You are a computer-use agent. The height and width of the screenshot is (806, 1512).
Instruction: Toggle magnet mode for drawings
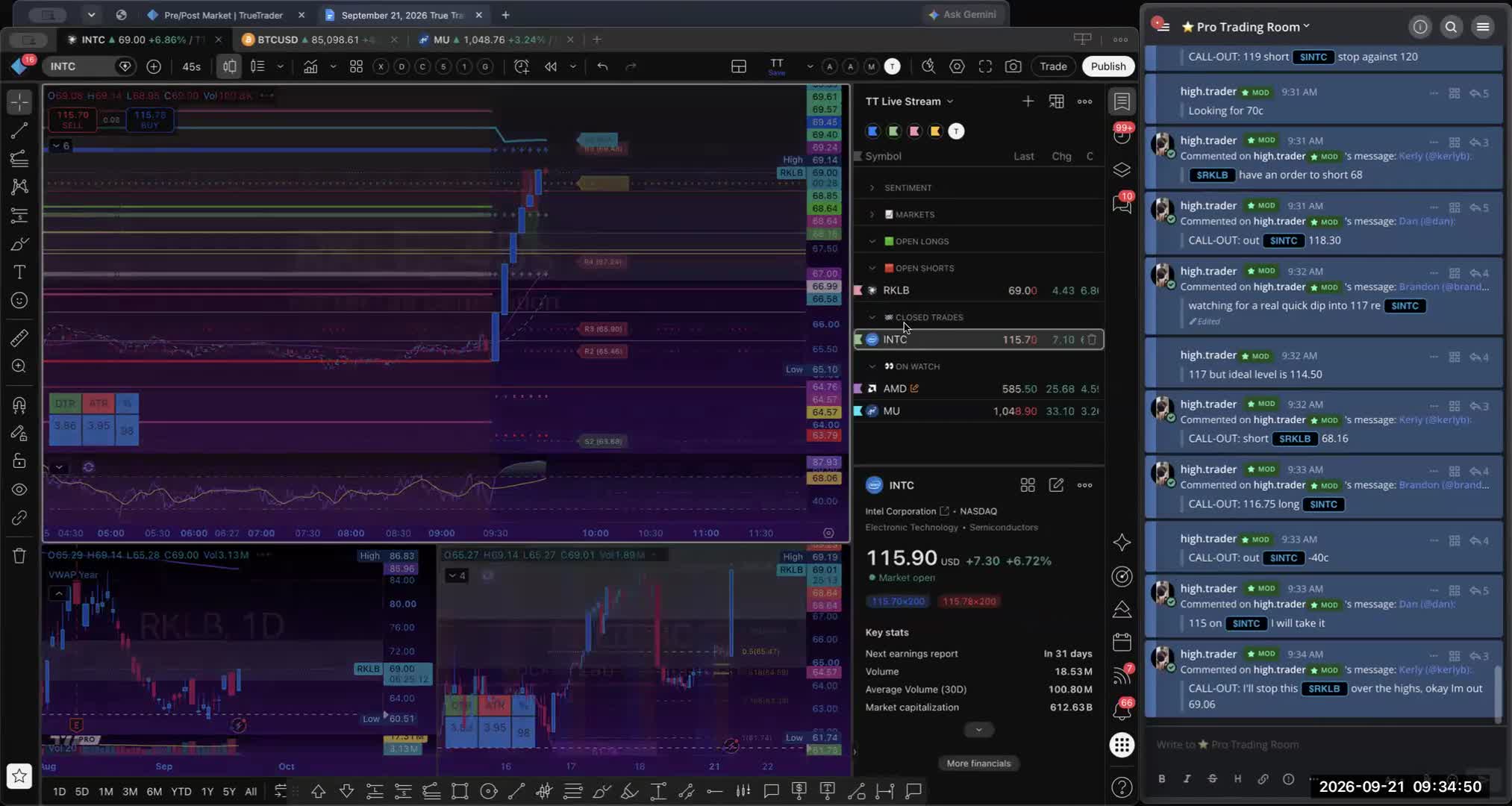(19, 404)
